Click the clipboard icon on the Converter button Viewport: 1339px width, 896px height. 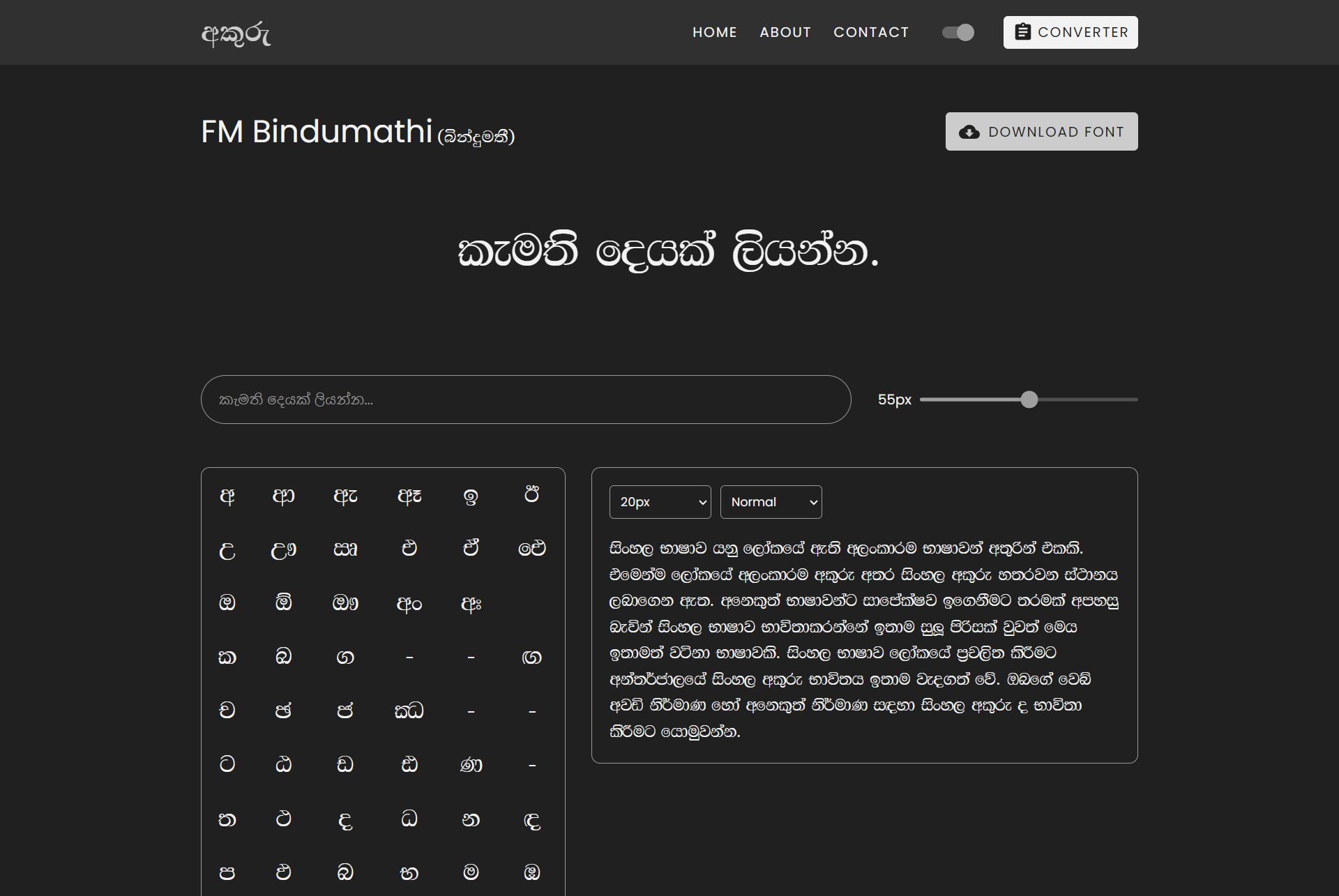(x=1023, y=32)
